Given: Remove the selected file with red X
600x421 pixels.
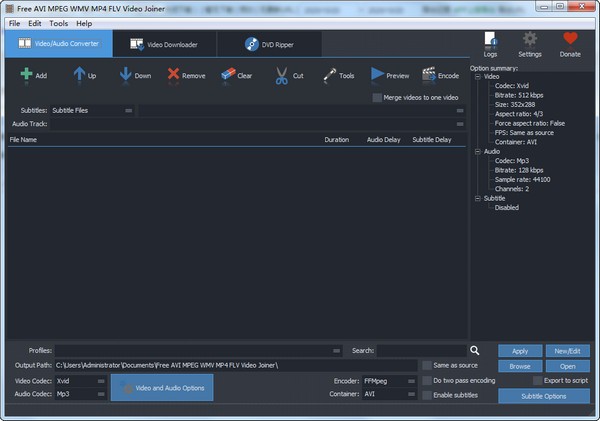Looking at the screenshot, I should (174, 75).
